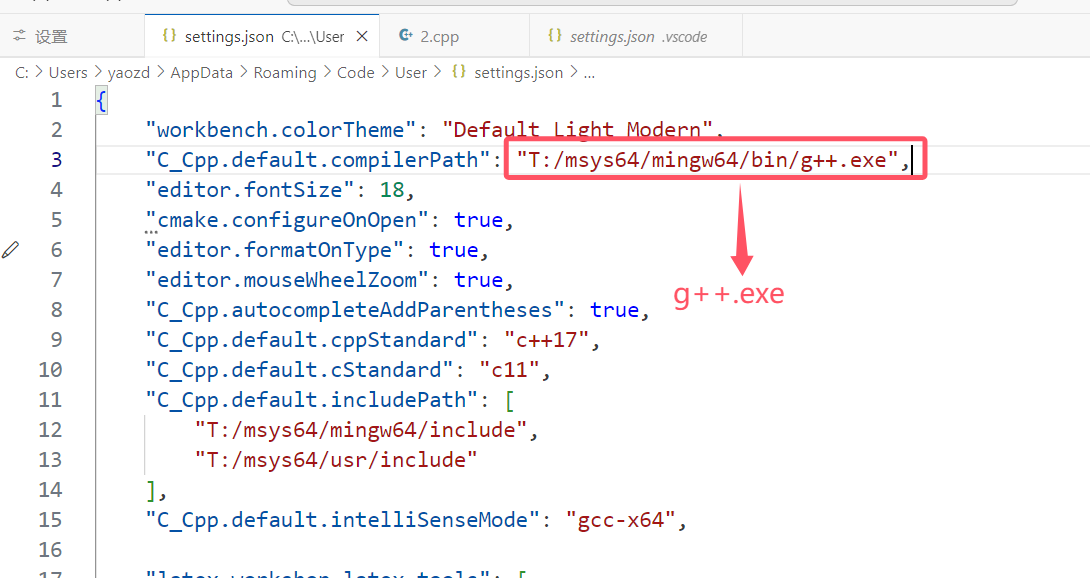This screenshot has height=578, width=1090.
Task: Click "T:/msys64/usr/include" path
Action: click(x=336, y=460)
